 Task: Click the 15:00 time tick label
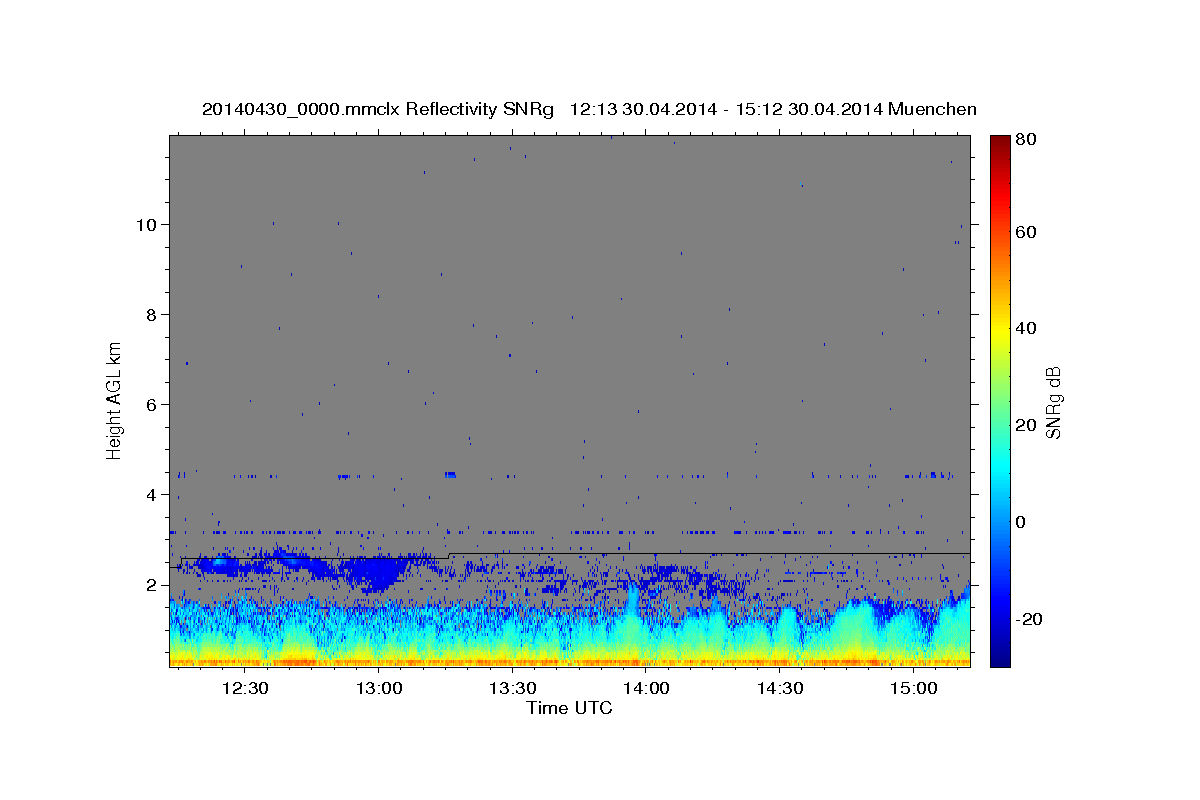point(915,689)
